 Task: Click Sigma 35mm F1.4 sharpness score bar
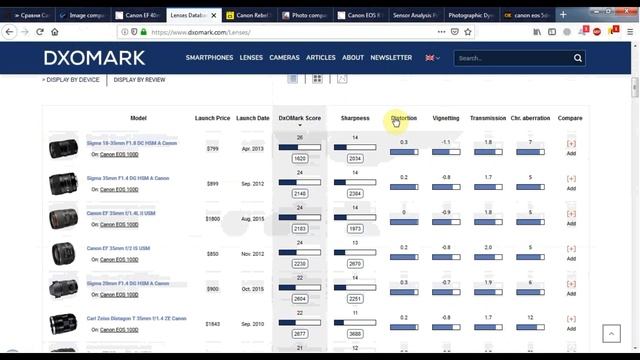pos(355,182)
